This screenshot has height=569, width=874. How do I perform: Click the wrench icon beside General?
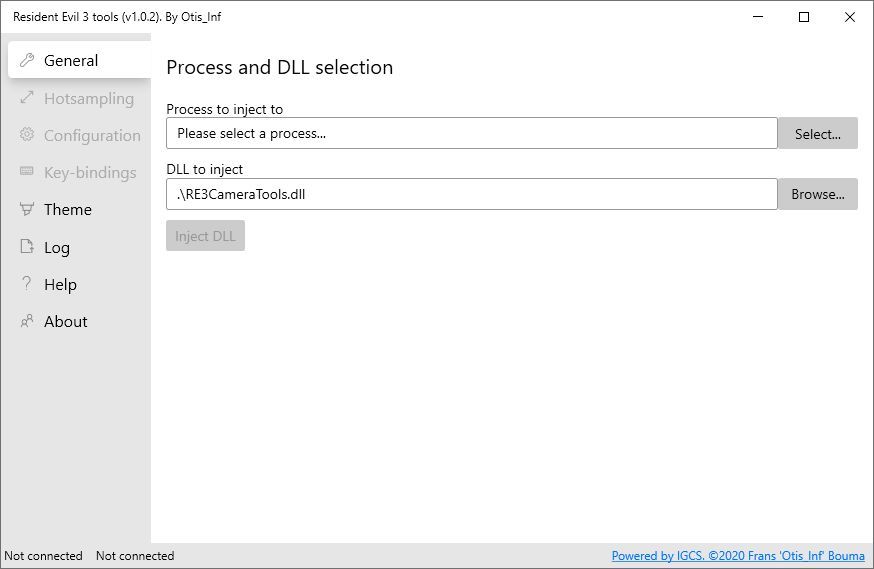pyautogui.click(x=27, y=61)
